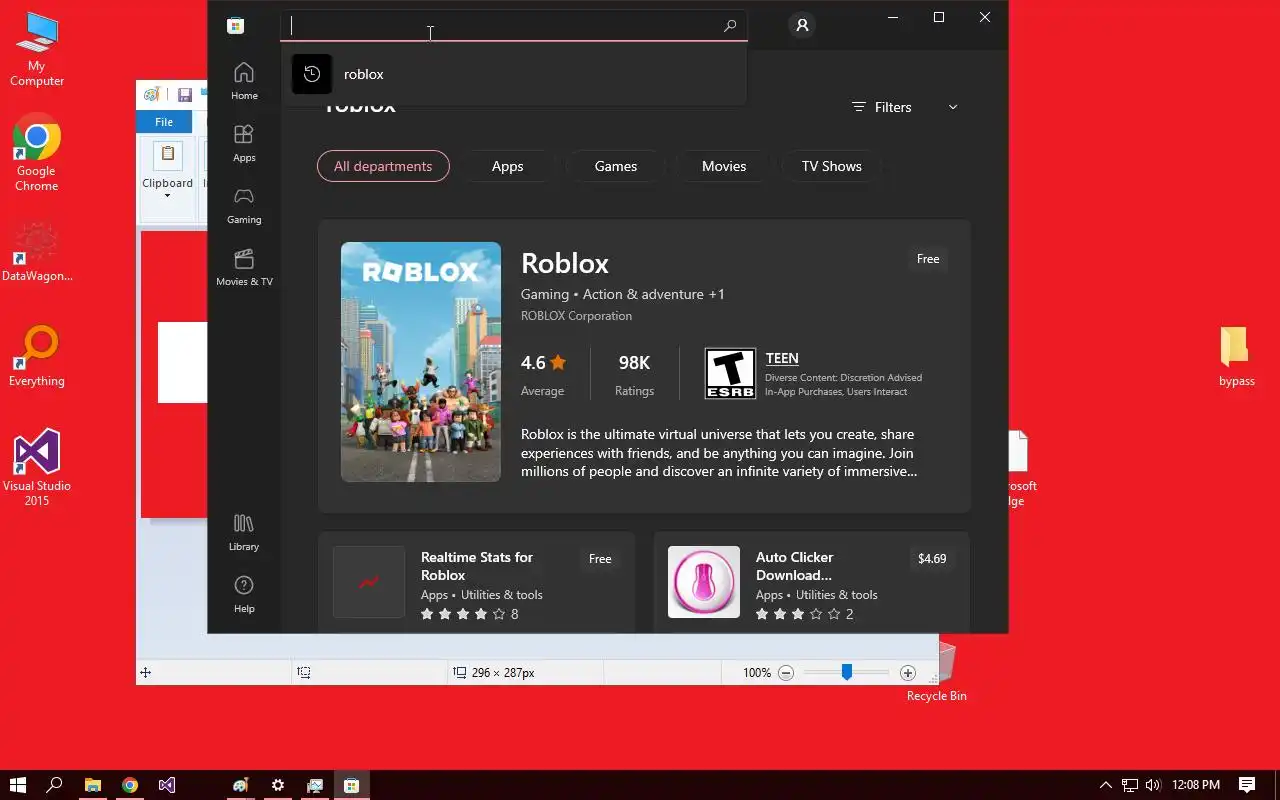This screenshot has height=800, width=1280.
Task: Select the TV Shows department filter
Action: coord(832,166)
